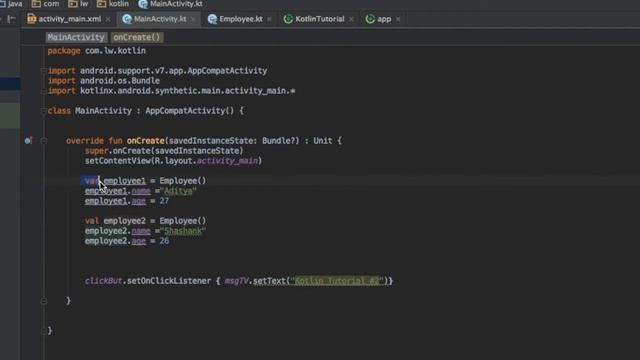Close the Employee.kt tab
The width and height of the screenshot is (640, 360).
click(x=269, y=19)
